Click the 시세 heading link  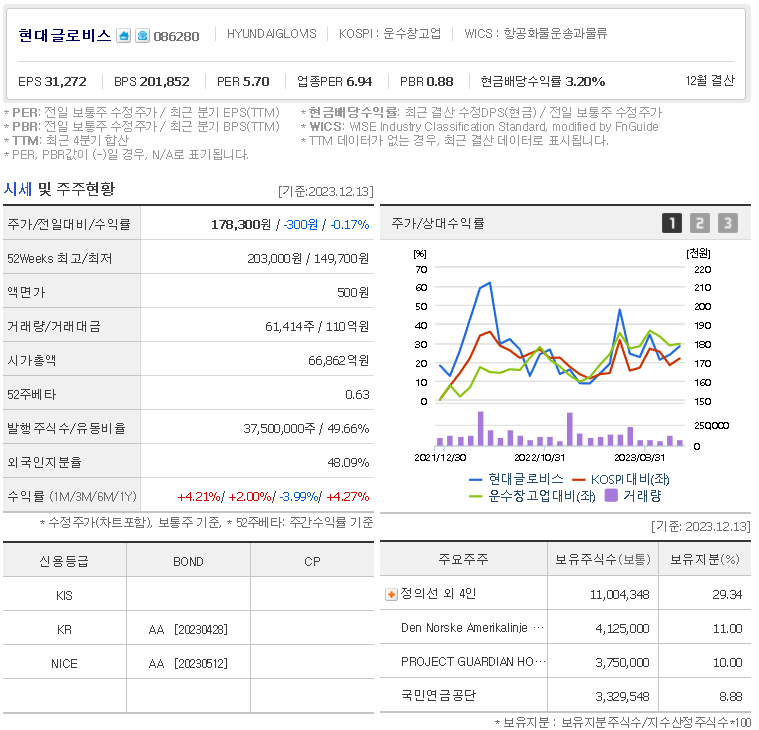click(18, 189)
